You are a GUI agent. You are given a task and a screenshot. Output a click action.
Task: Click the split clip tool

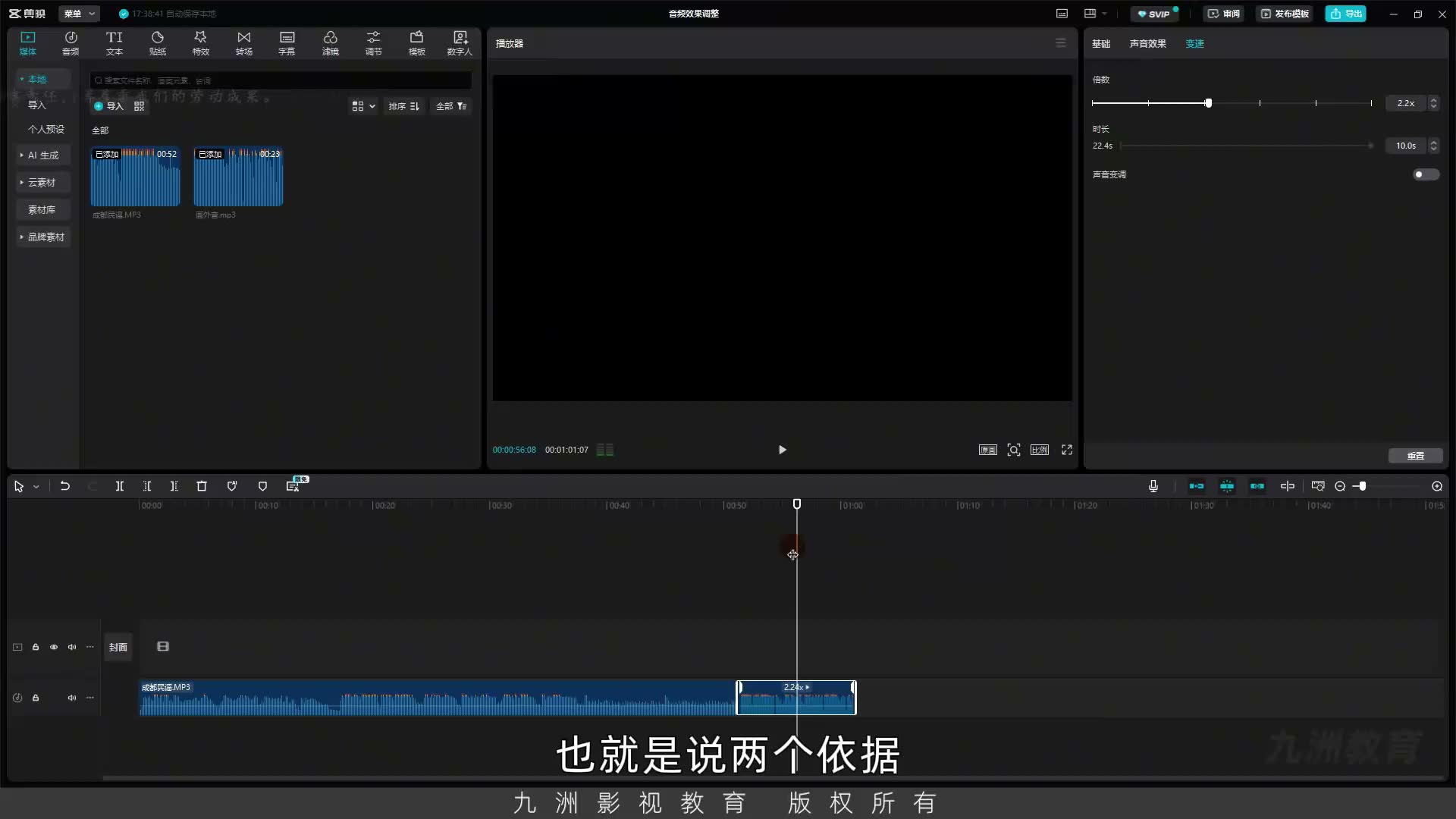point(120,486)
